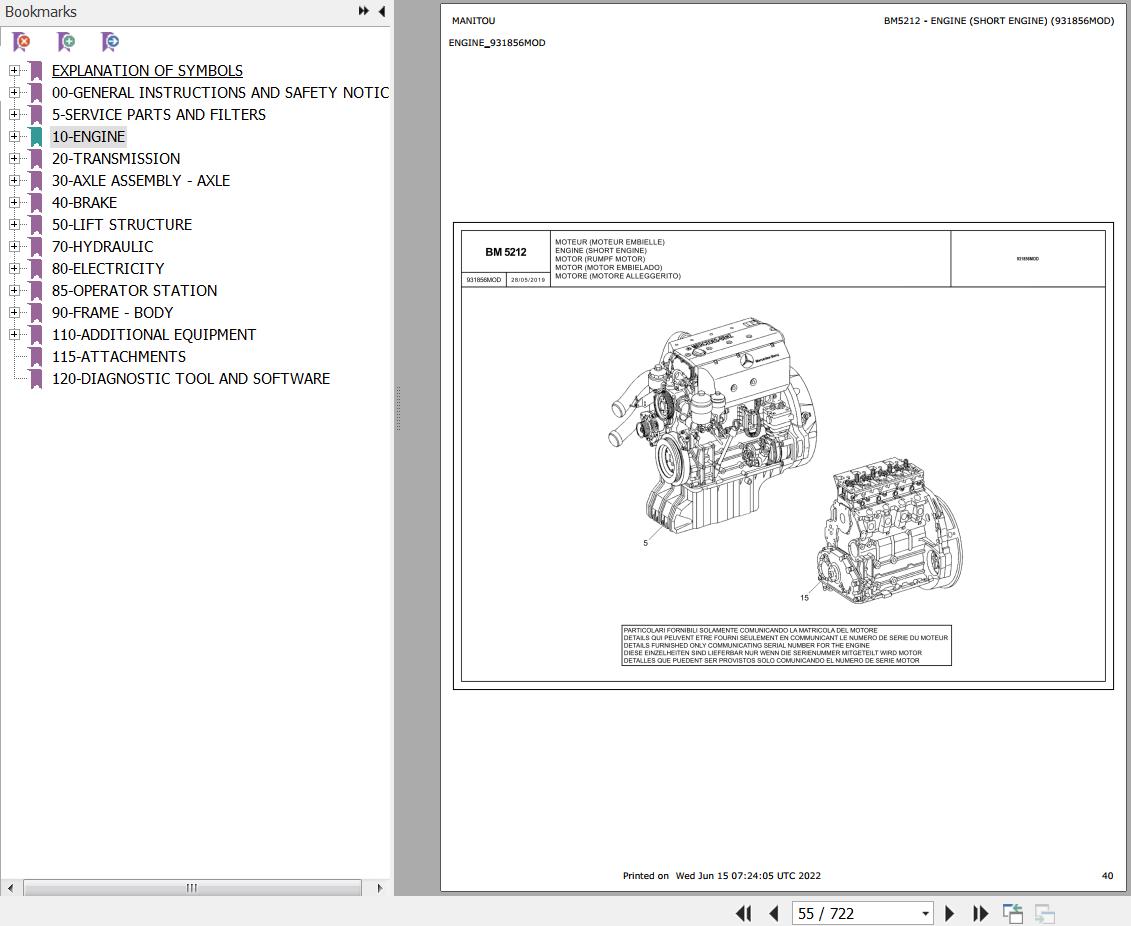Click bookmark icon beside 70-HYDRAULIC

pos(36,247)
